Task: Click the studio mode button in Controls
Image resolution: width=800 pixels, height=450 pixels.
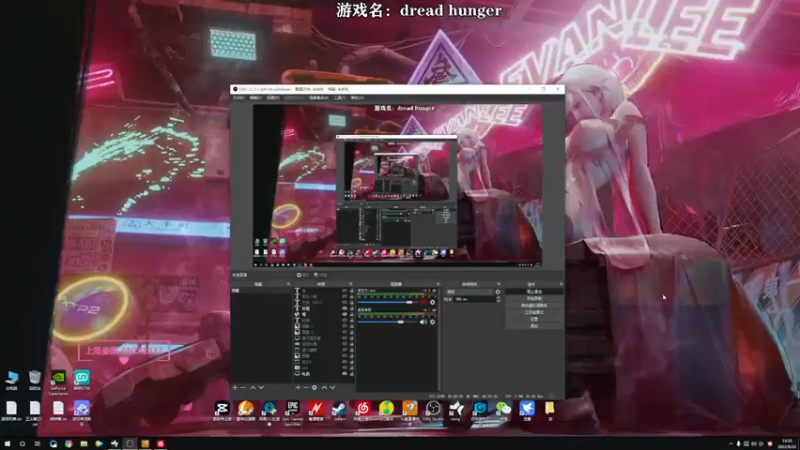Action: 534,312
